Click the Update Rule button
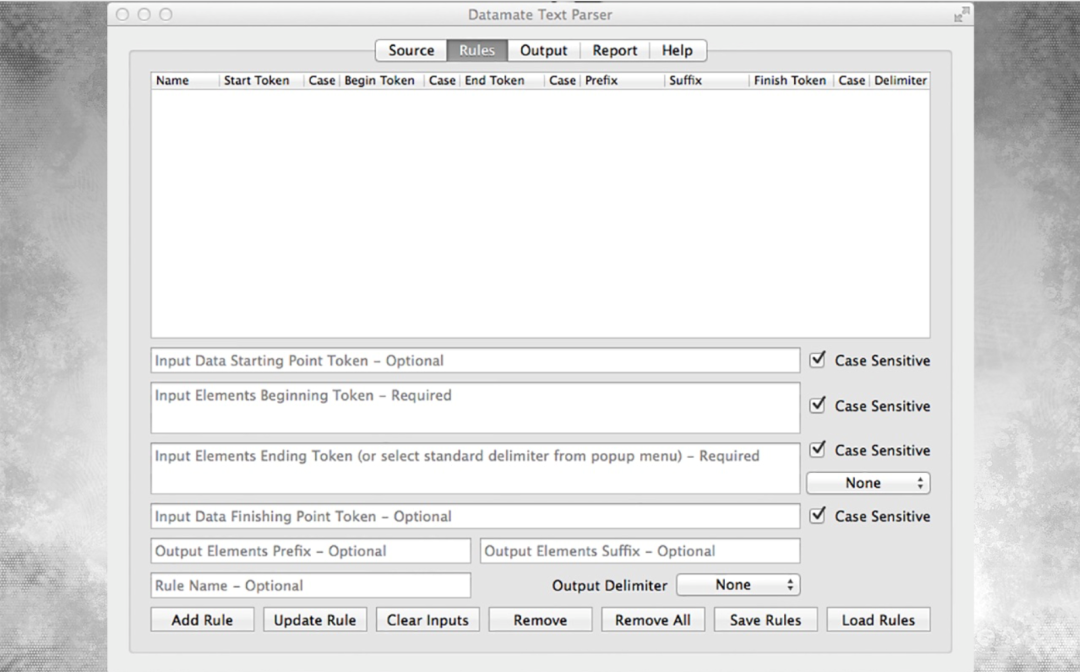Viewport: 1080px width, 672px height. pos(315,620)
